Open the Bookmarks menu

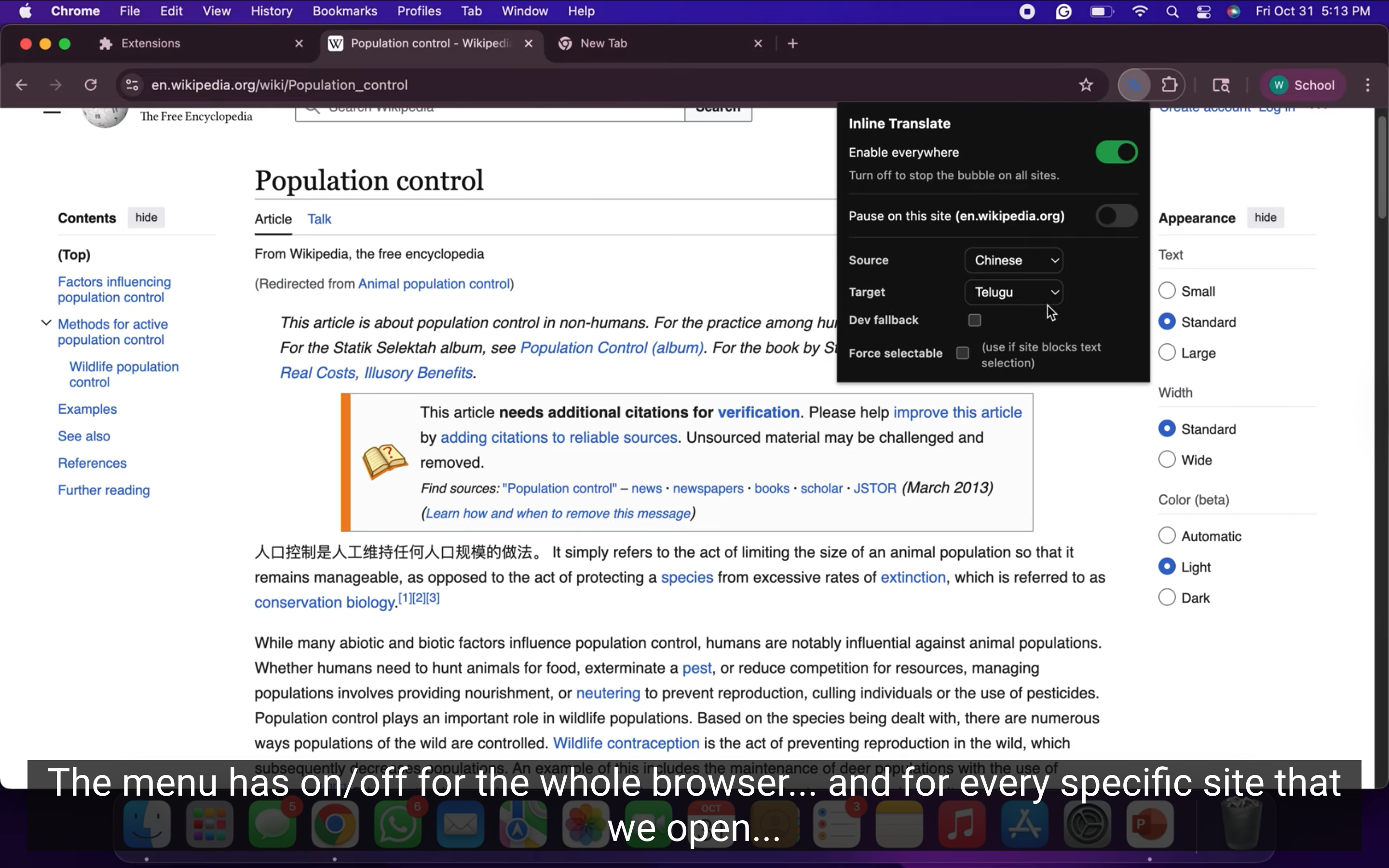pos(344,11)
